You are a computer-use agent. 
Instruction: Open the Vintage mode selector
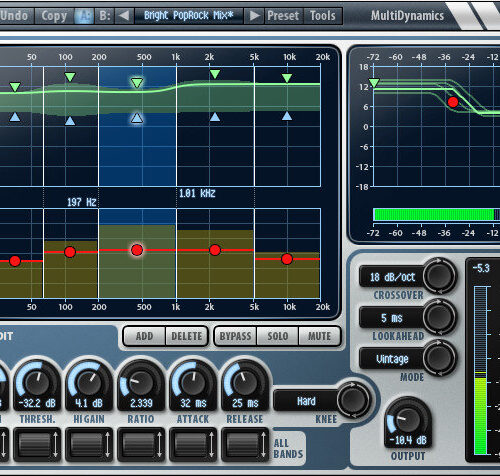point(392,359)
